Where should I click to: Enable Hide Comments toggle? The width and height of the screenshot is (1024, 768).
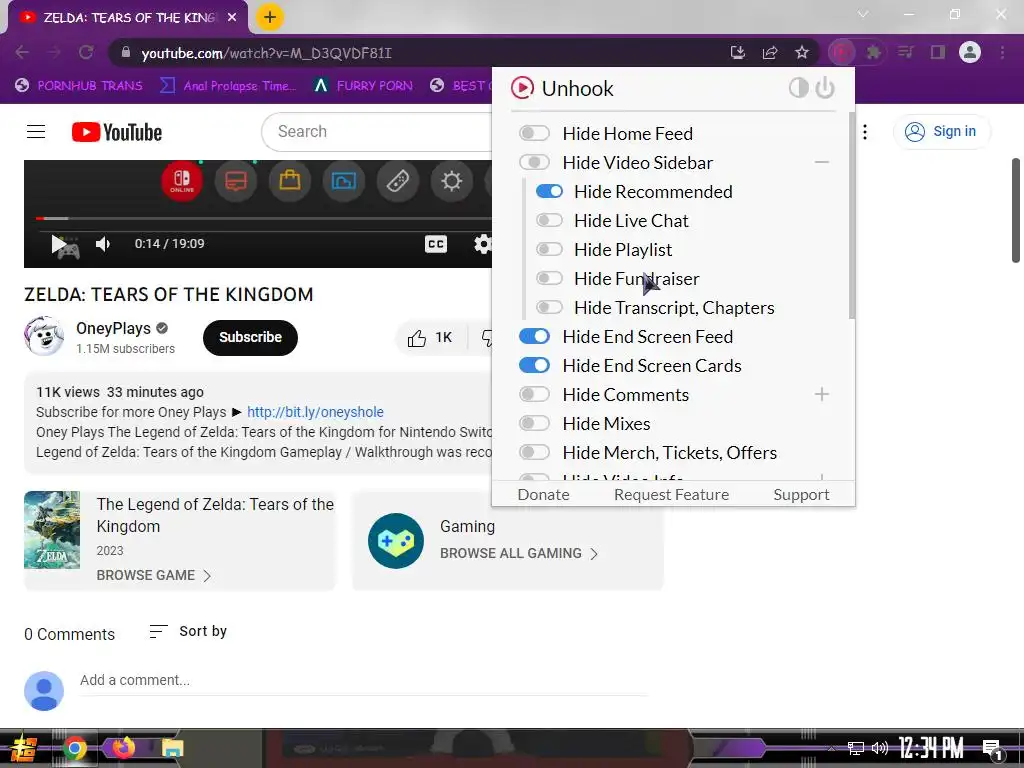pyautogui.click(x=534, y=394)
